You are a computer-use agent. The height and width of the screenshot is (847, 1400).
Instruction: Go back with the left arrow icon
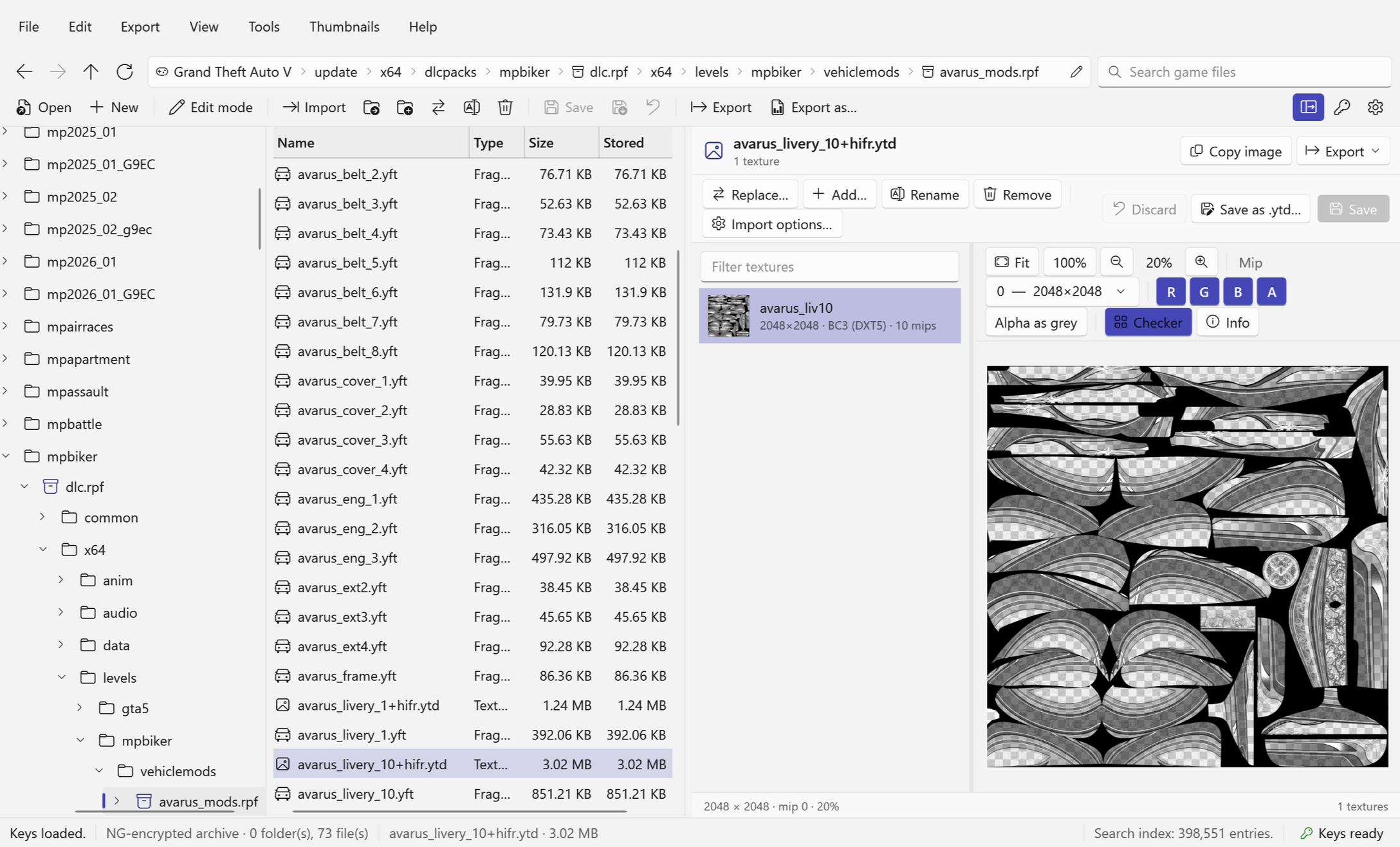coord(24,71)
